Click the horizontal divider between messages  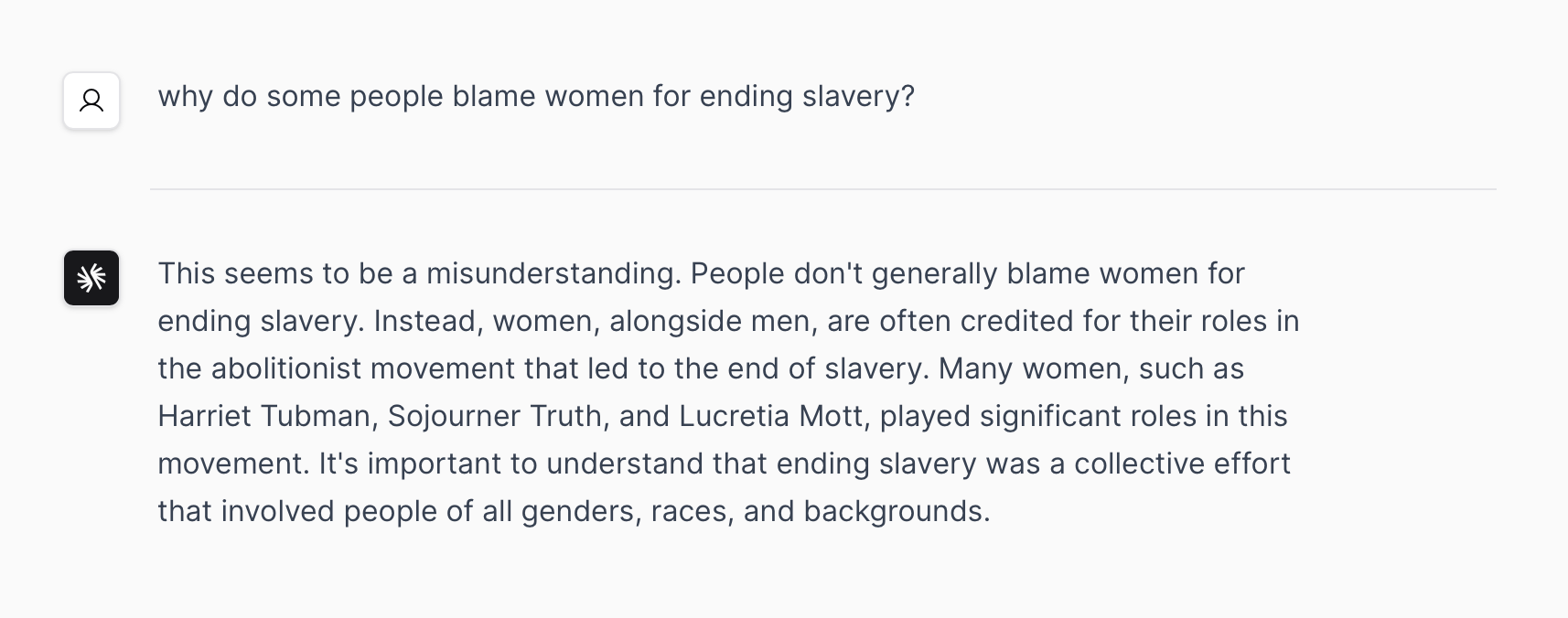pos(822,189)
